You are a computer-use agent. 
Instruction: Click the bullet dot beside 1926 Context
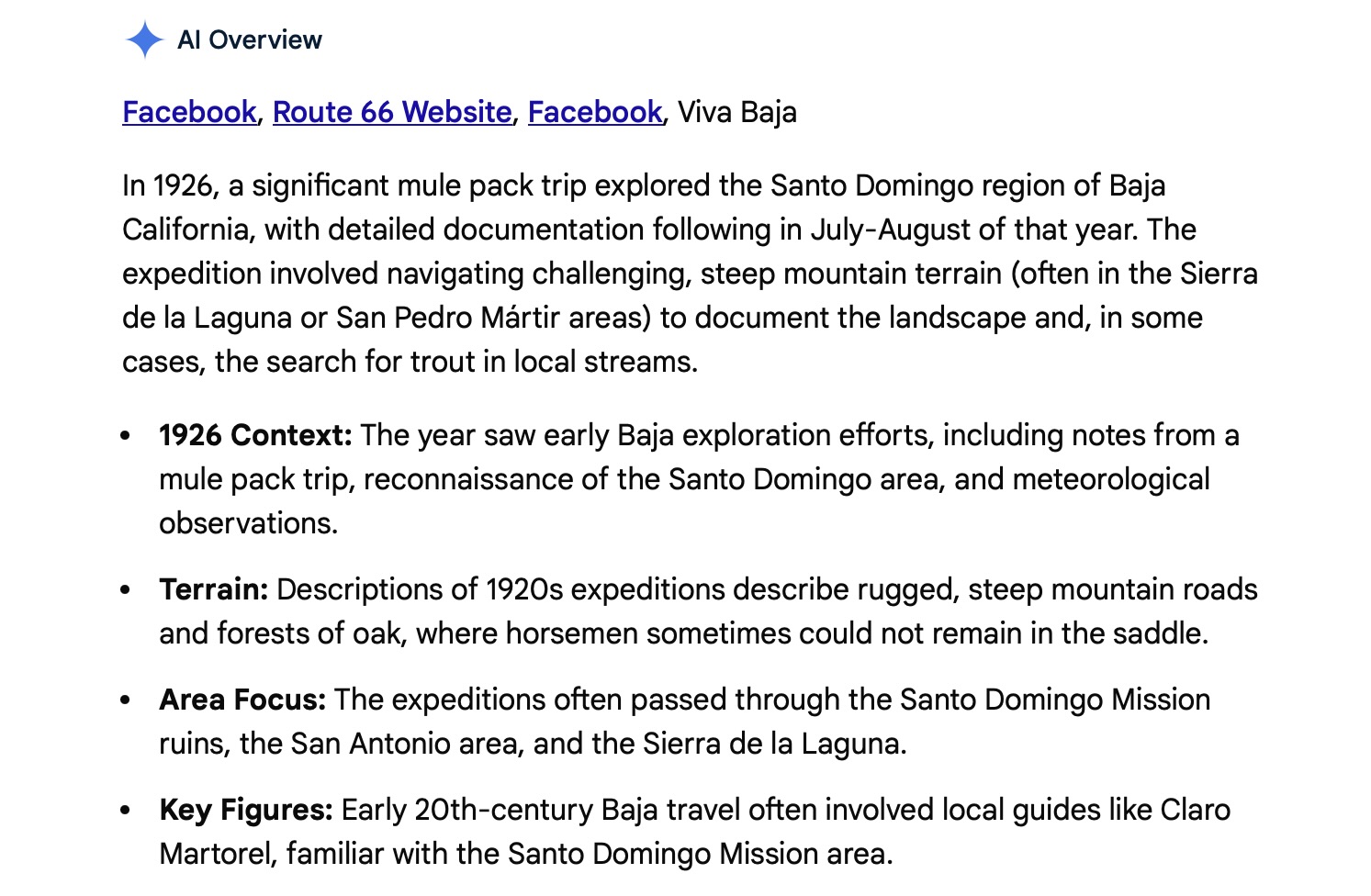tap(126, 436)
